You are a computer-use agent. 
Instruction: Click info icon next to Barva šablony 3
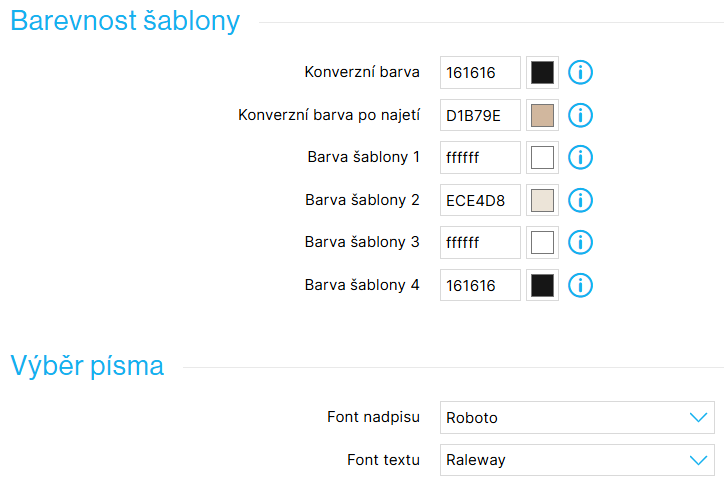tap(581, 242)
